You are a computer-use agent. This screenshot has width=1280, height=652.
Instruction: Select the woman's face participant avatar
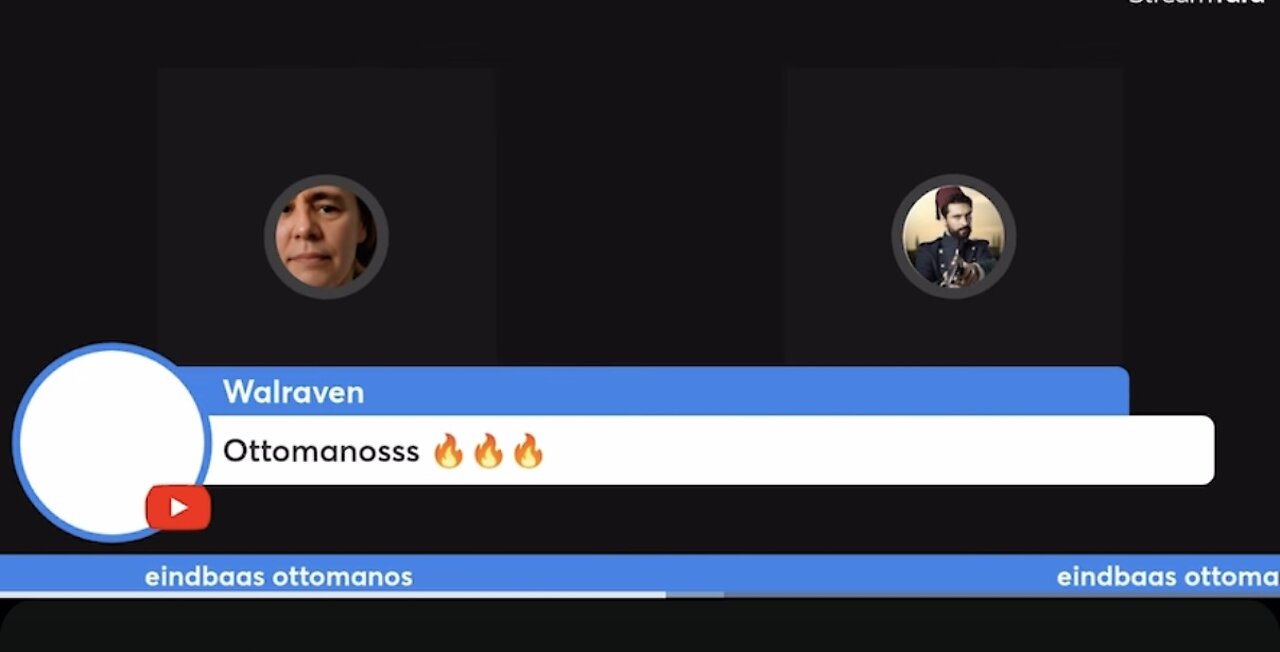pyautogui.click(x=326, y=237)
